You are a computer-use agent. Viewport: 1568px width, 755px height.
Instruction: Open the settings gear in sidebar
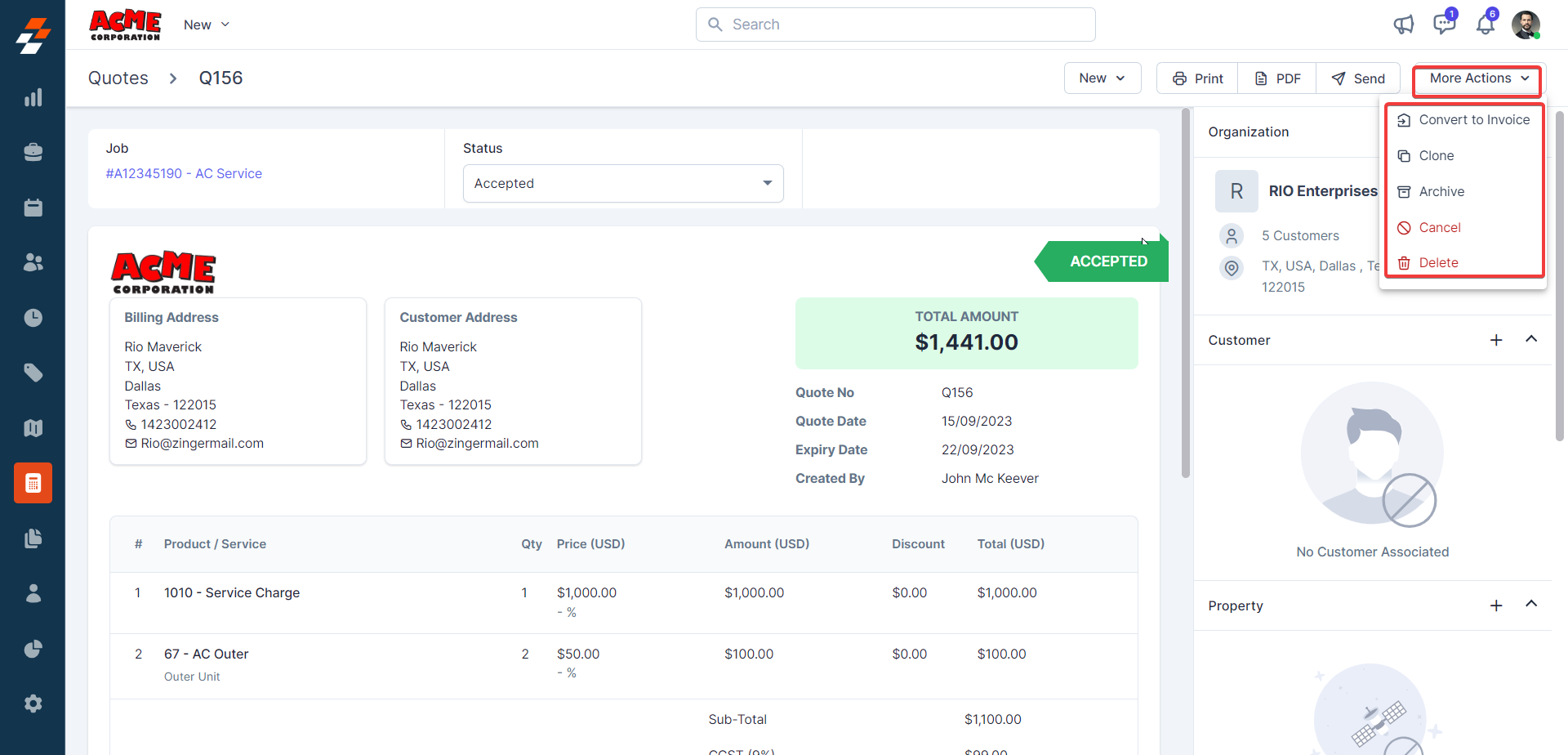[33, 704]
